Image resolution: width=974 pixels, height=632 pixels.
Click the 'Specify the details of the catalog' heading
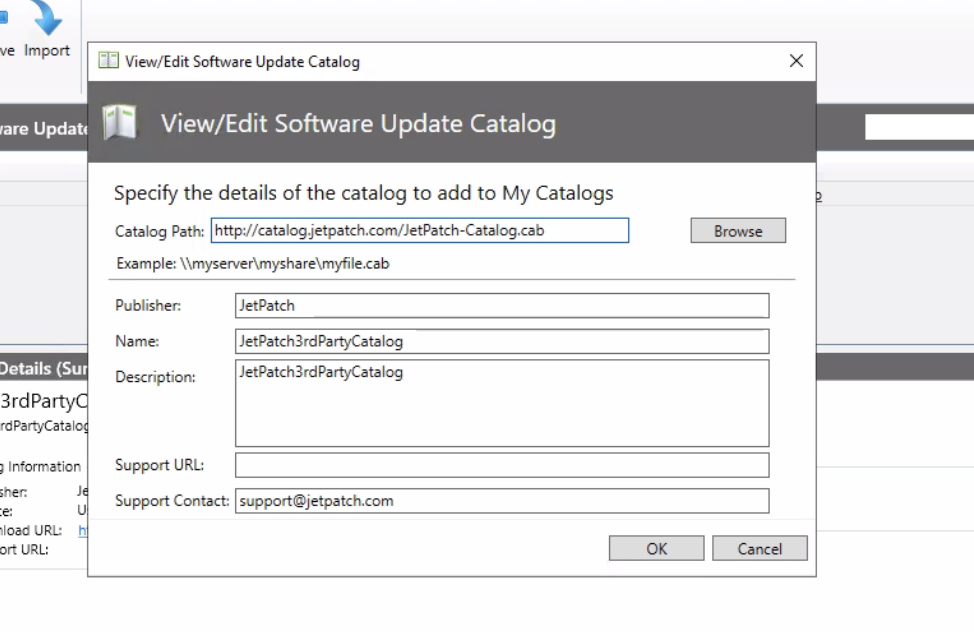363,193
